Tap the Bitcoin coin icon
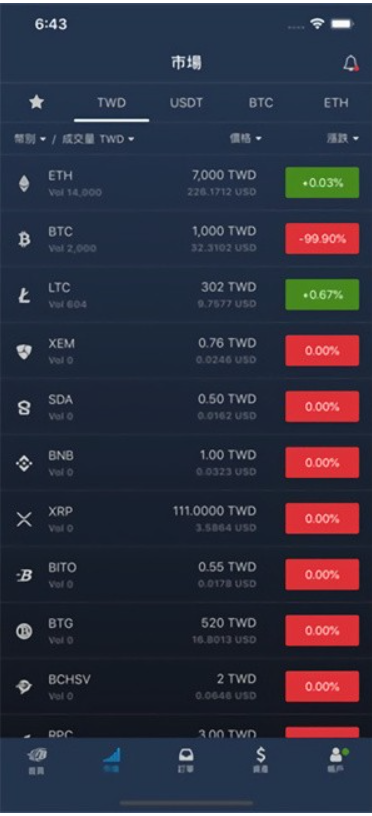 [x=24, y=239]
